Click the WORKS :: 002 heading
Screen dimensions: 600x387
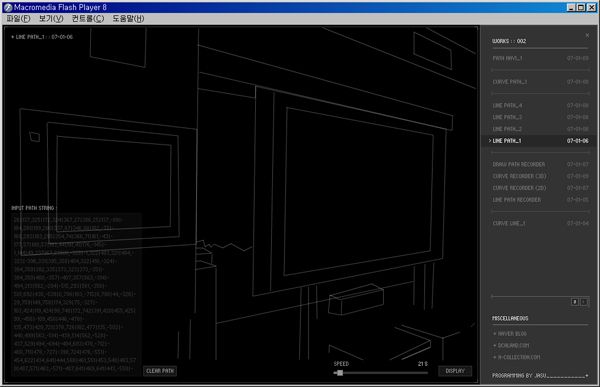click(x=509, y=41)
